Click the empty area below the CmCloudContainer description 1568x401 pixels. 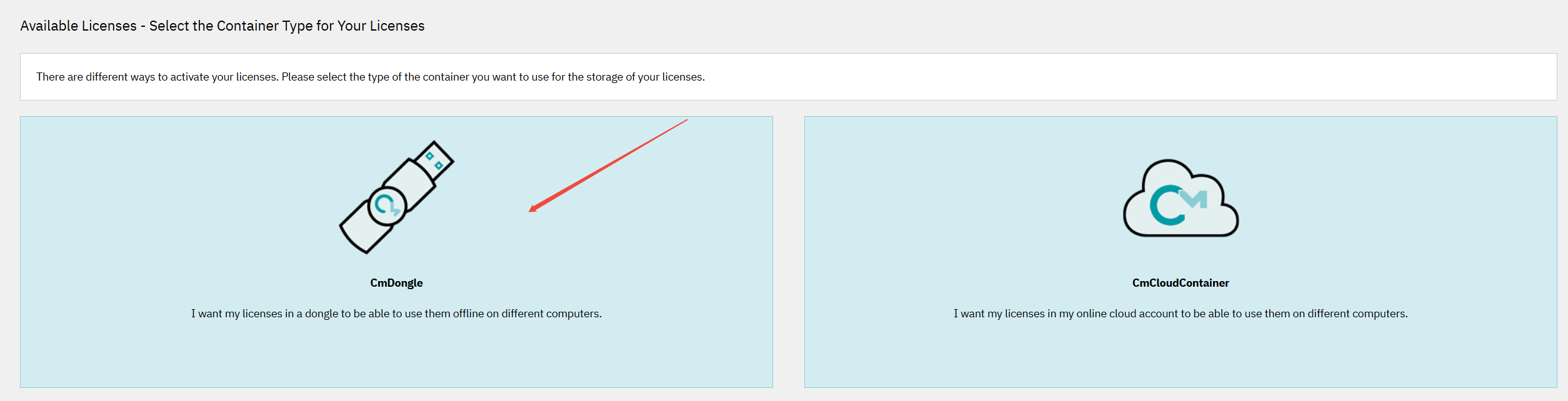[1181, 356]
